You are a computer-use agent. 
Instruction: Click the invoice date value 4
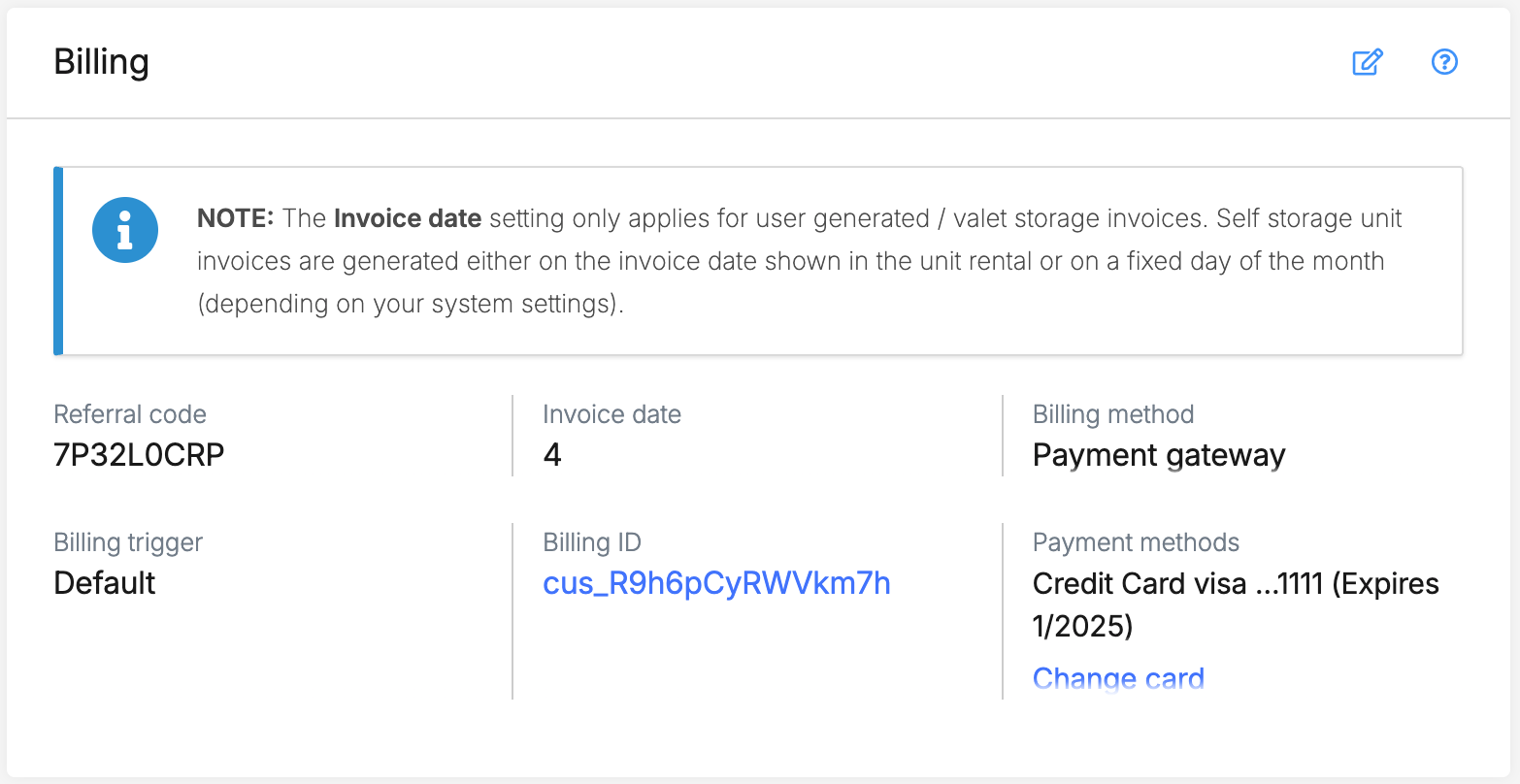(x=552, y=455)
